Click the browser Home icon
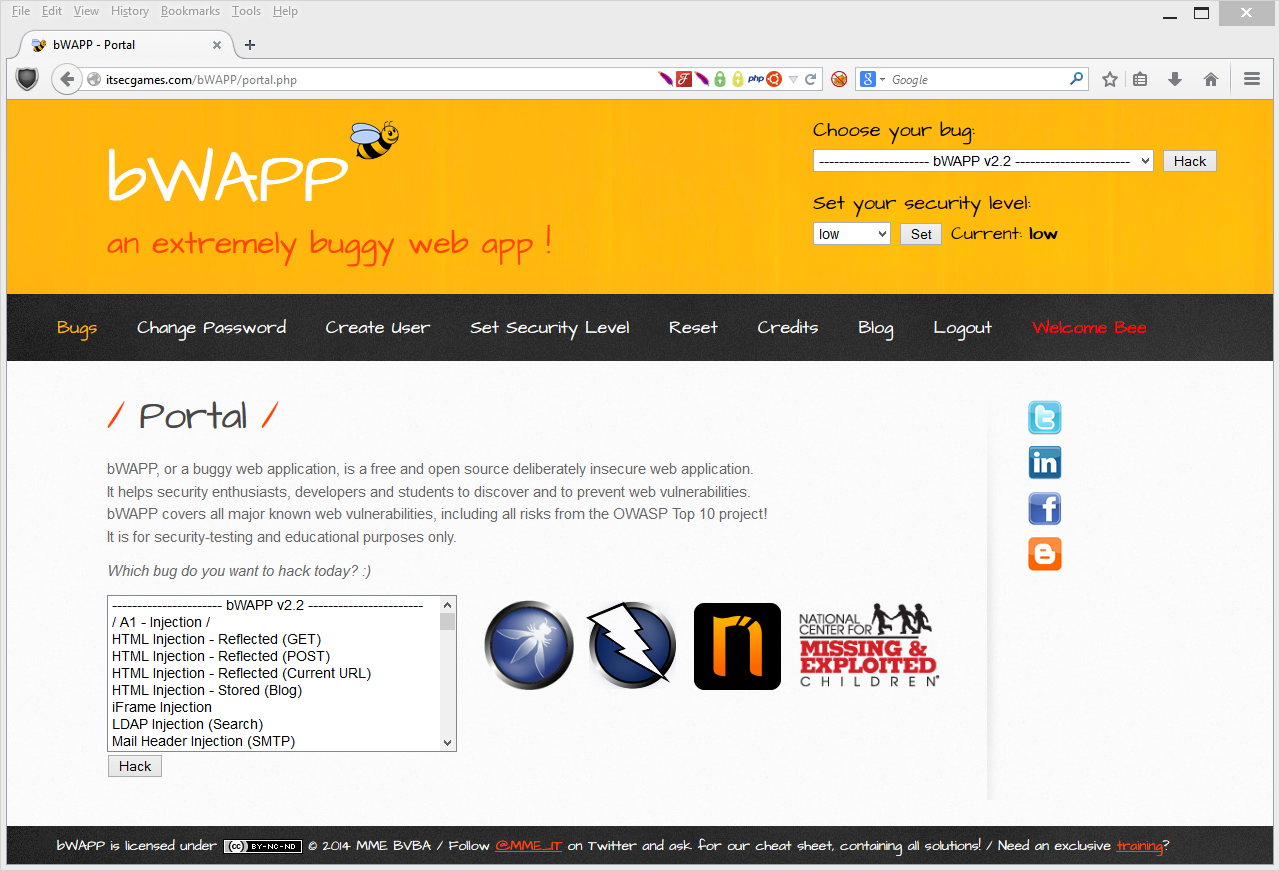1280x871 pixels. (x=1210, y=80)
